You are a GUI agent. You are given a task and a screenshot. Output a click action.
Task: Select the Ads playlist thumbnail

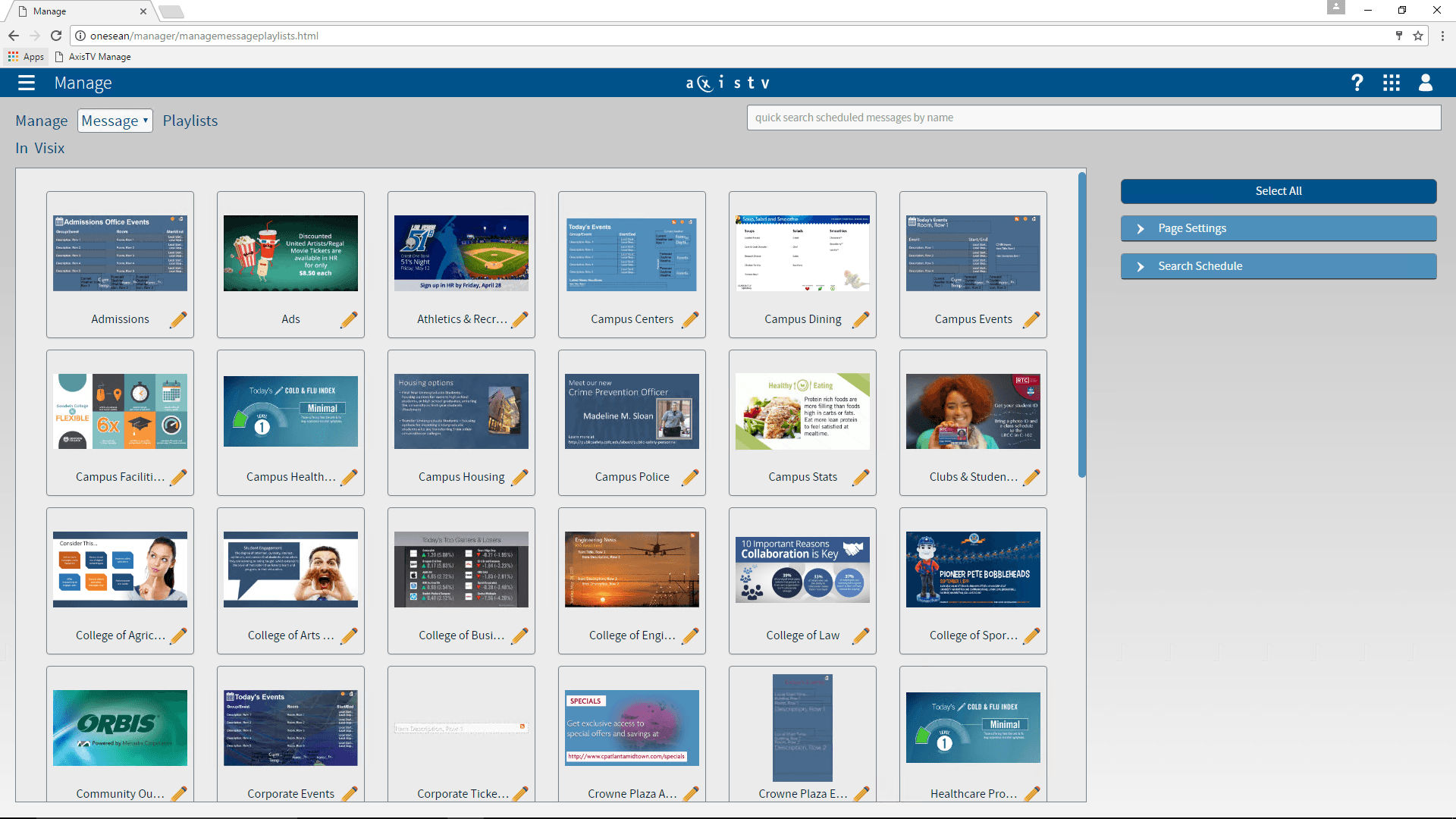[x=290, y=253]
